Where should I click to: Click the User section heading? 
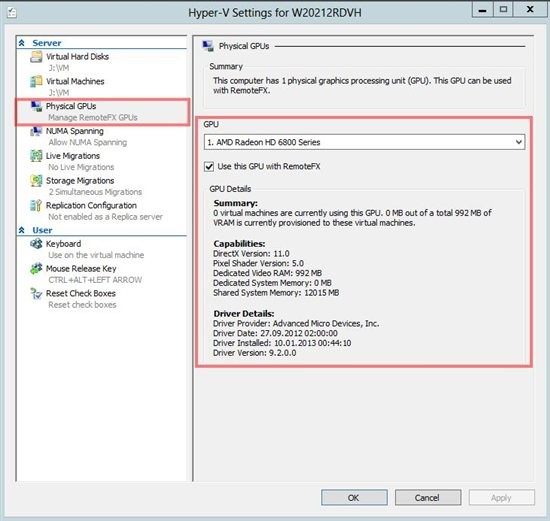click(x=42, y=230)
